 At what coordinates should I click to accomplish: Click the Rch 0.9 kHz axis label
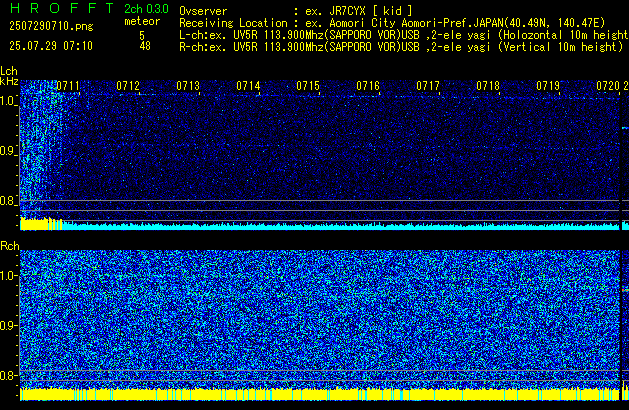(x=8, y=325)
